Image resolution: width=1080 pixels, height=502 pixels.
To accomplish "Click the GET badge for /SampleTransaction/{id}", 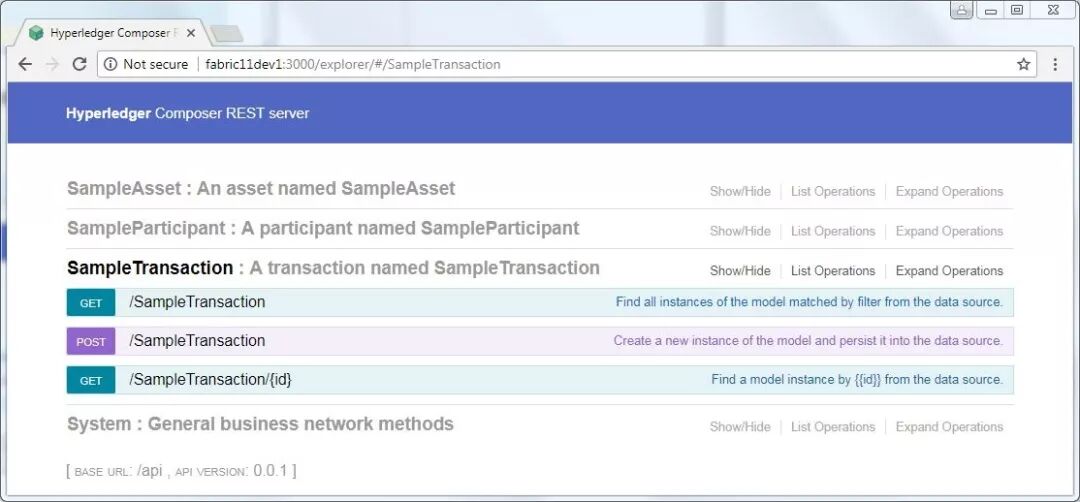I will pos(91,380).
